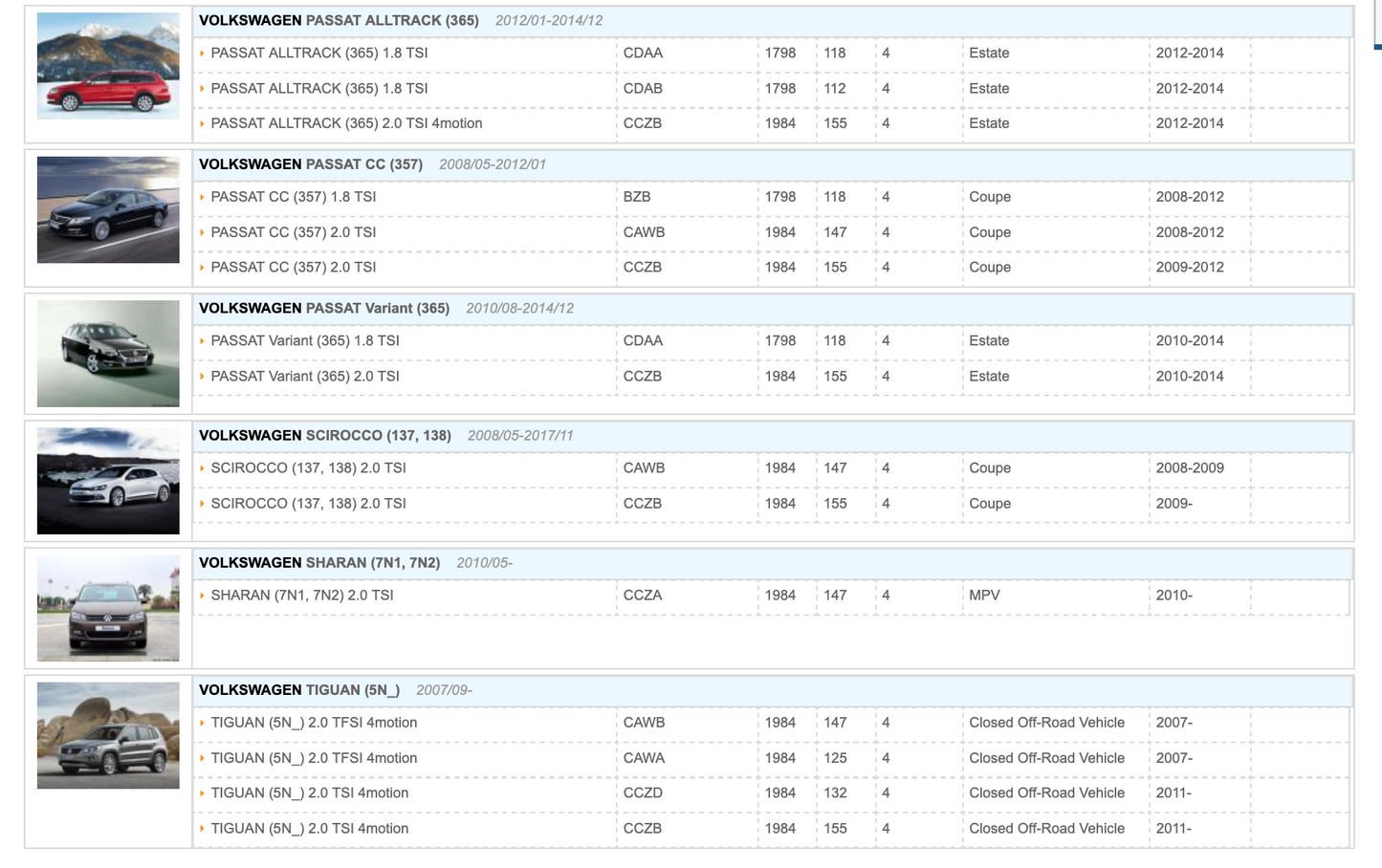This screenshot has height=868, width=1382.
Task: Open the Passat Variant car thumbnail
Action: tap(108, 354)
